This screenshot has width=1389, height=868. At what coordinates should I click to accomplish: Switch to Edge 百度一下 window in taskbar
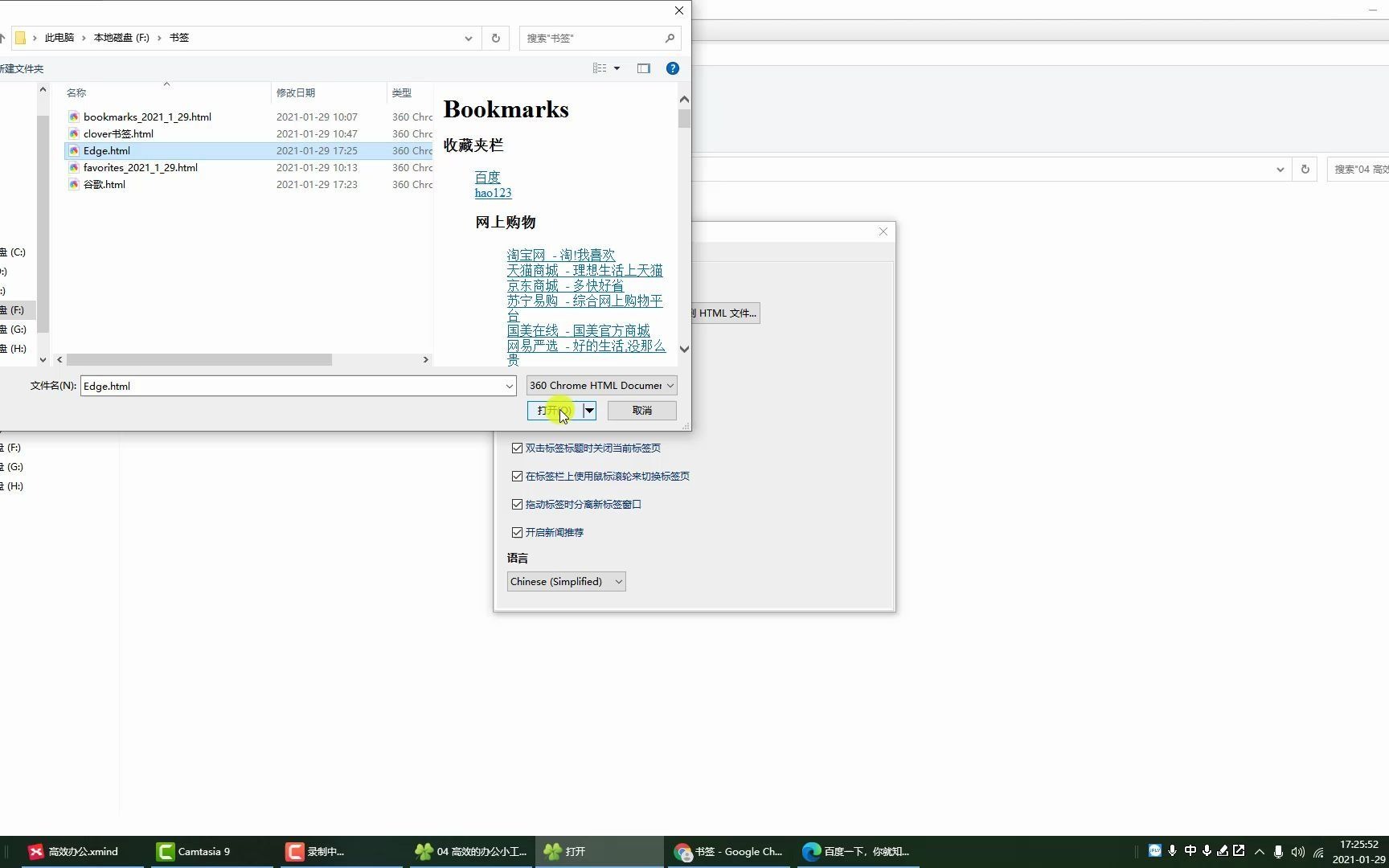(857, 852)
